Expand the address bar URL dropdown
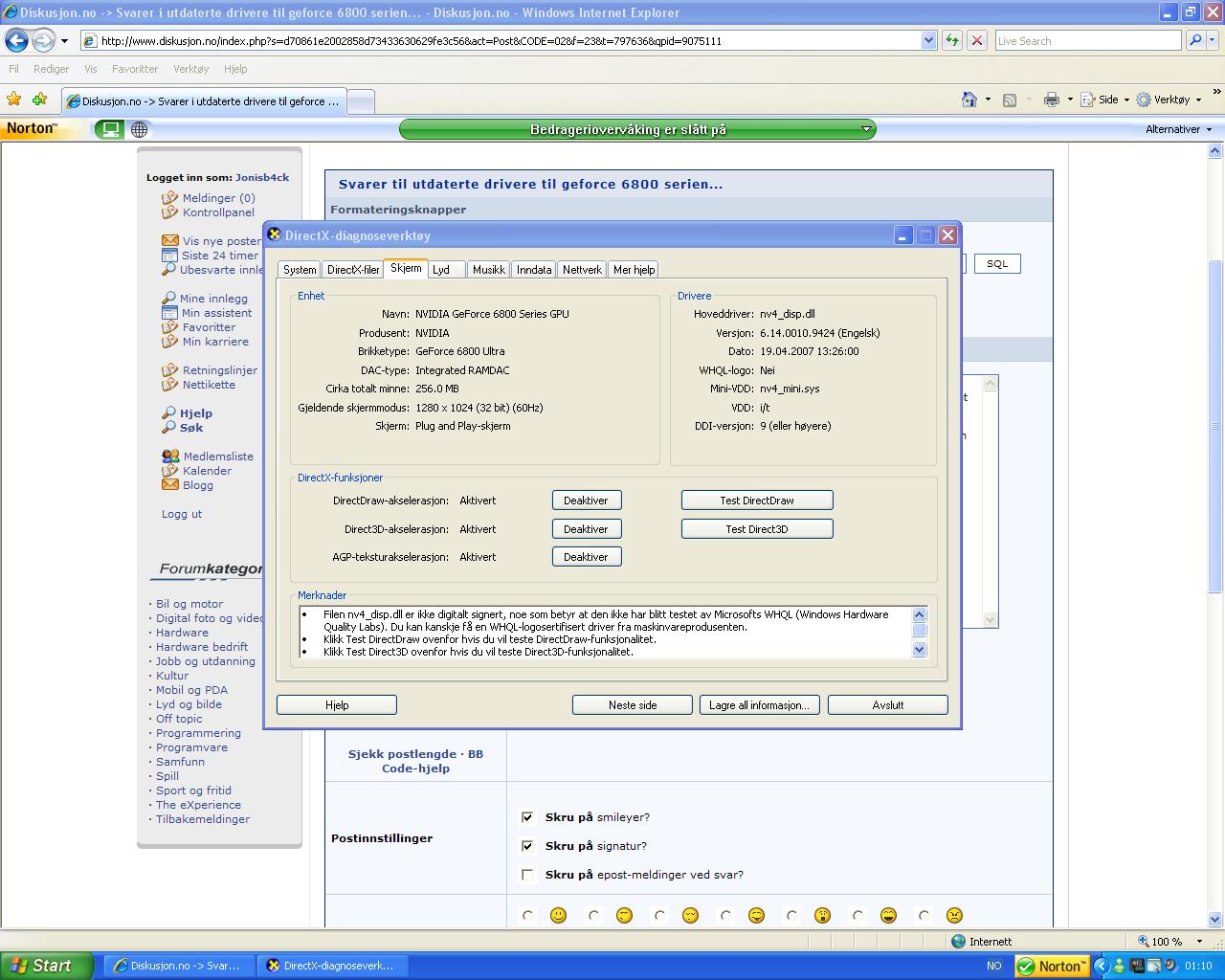The height and width of the screenshot is (980, 1225). (928, 40)
